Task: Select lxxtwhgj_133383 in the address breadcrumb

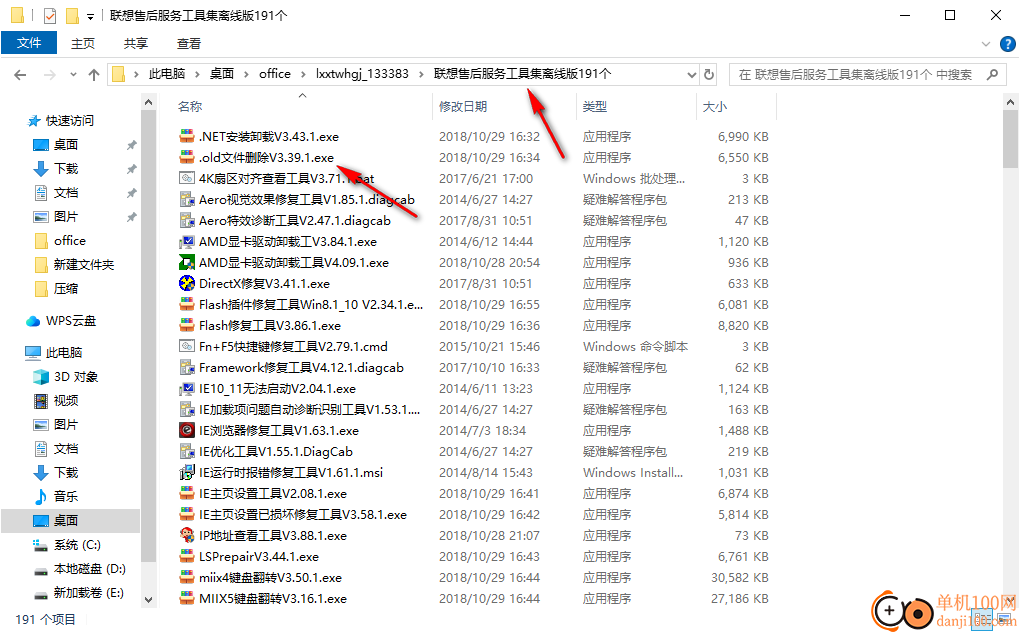Action: [x=362, y=74]
